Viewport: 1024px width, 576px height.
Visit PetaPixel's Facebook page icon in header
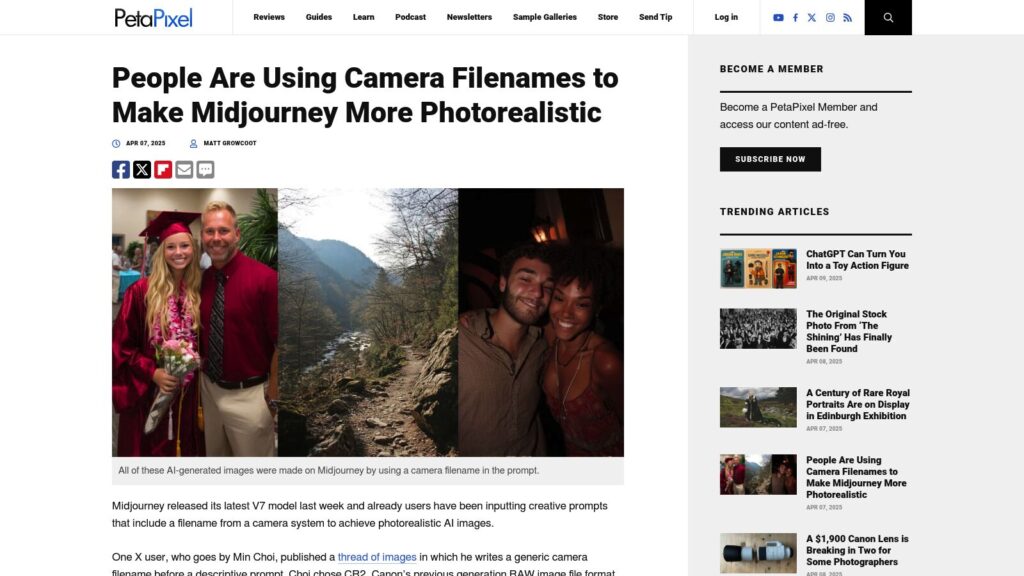tap(795, 18)
